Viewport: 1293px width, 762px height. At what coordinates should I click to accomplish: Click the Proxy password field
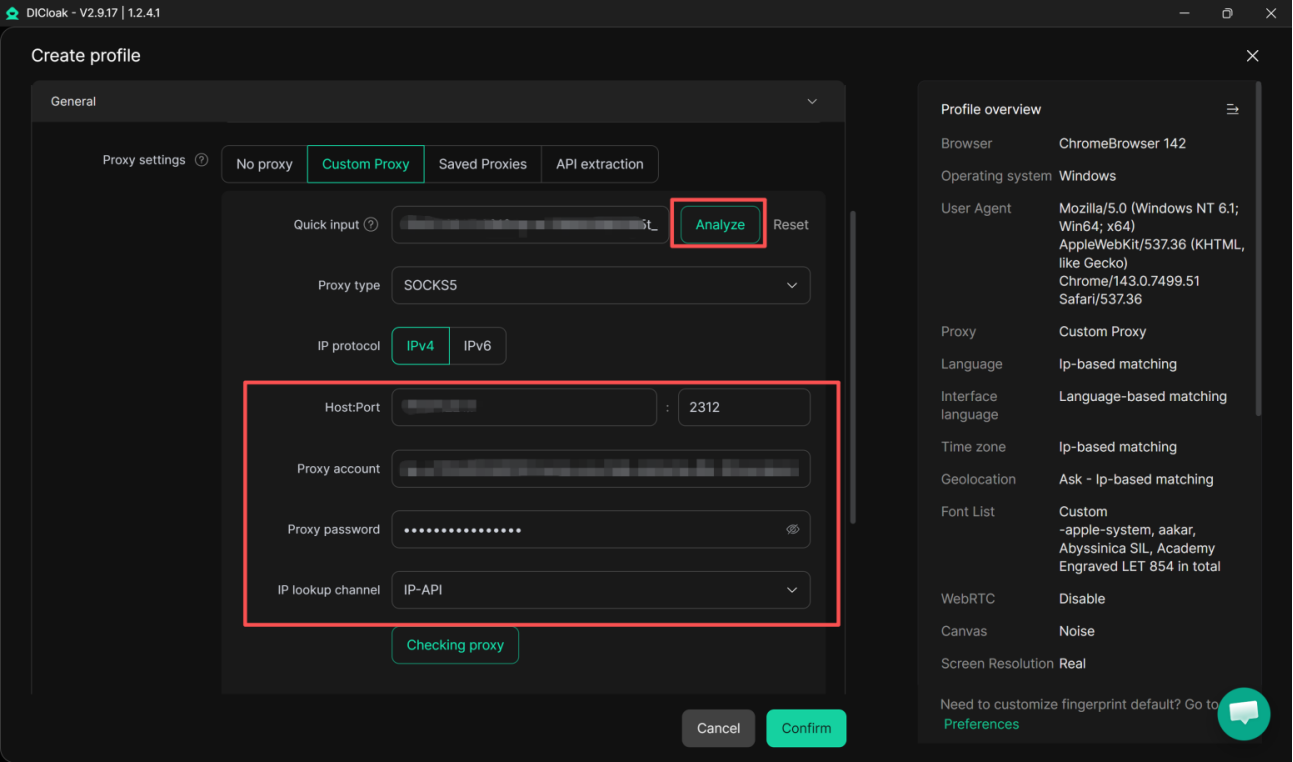[x=601, y=530]
